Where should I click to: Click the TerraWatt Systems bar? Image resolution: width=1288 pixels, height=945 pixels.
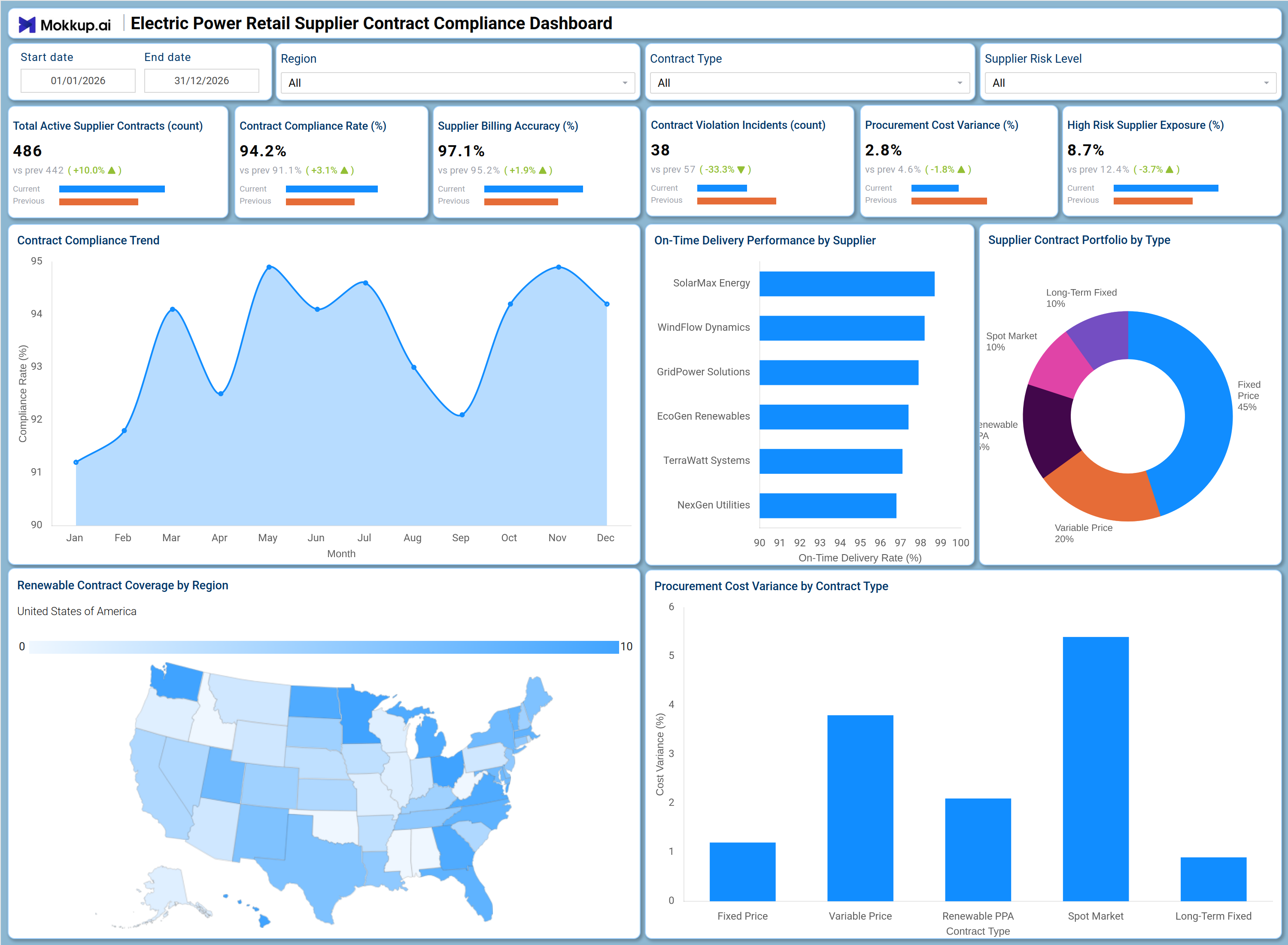(831, 461)
